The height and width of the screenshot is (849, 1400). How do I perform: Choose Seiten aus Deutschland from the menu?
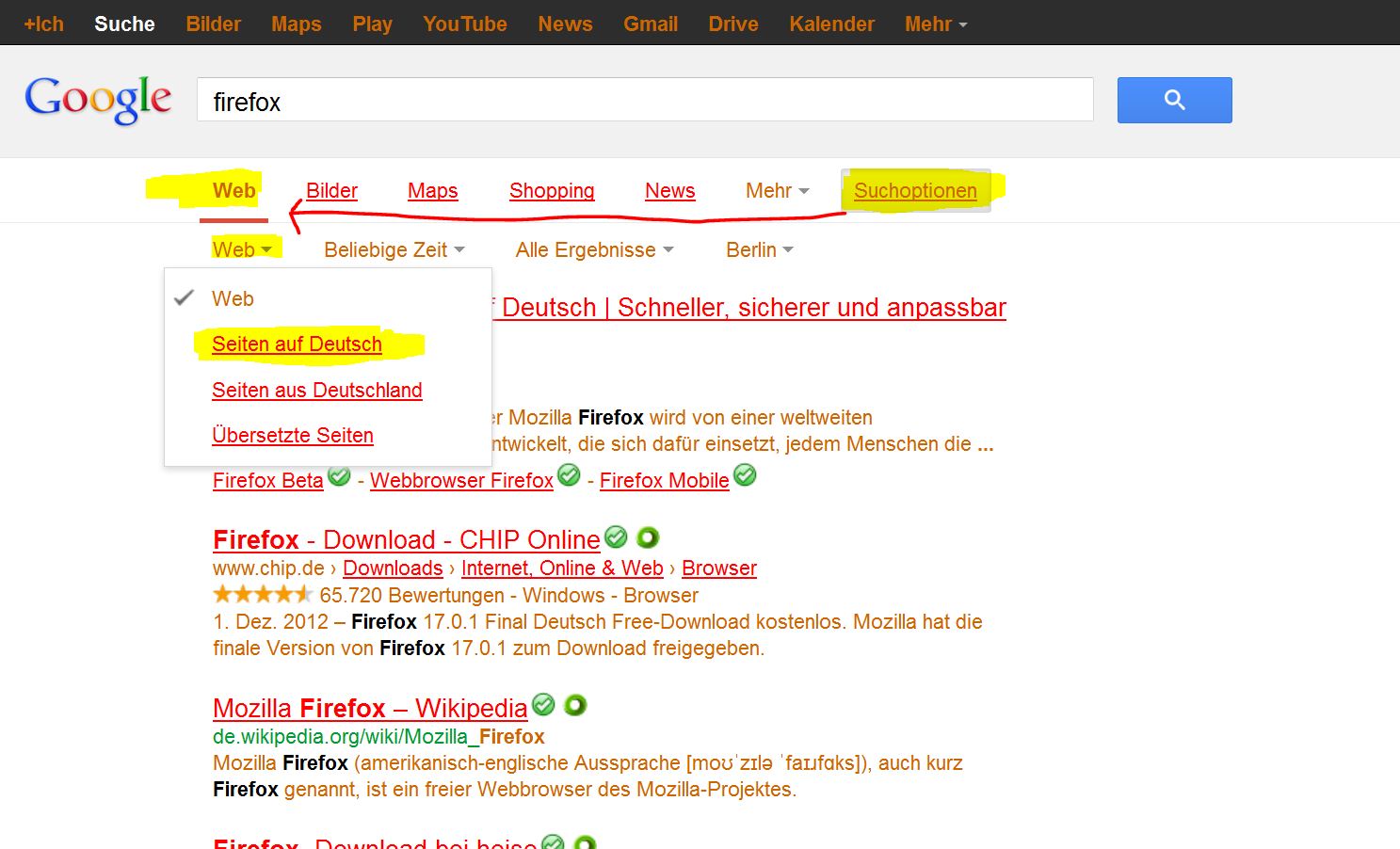[317, 390]
